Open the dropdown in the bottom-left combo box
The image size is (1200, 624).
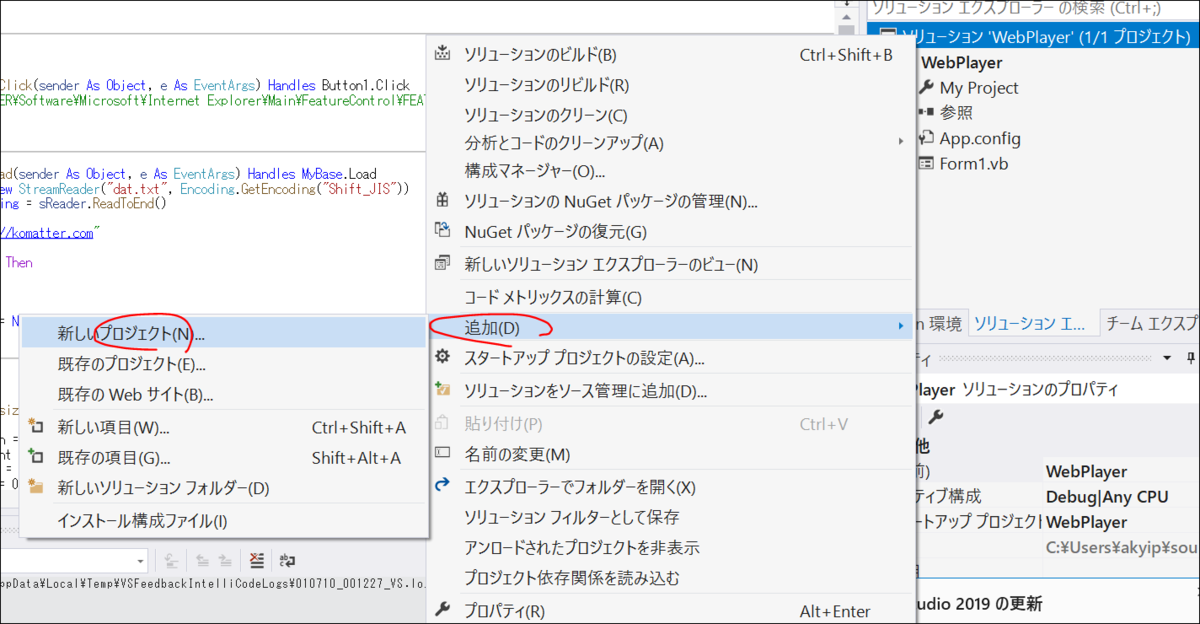coord(141,561)
